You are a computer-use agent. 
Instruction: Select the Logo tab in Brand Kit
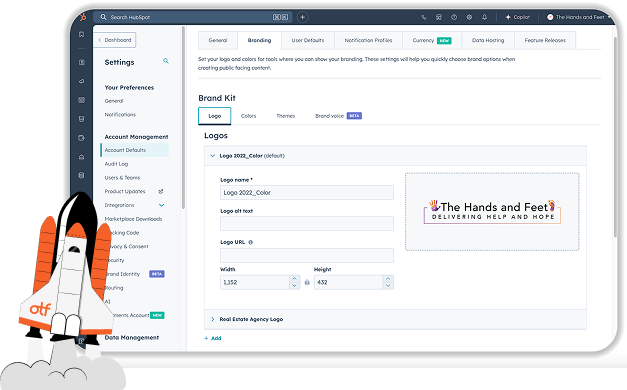pyautogui.click(x=215, y=116)
